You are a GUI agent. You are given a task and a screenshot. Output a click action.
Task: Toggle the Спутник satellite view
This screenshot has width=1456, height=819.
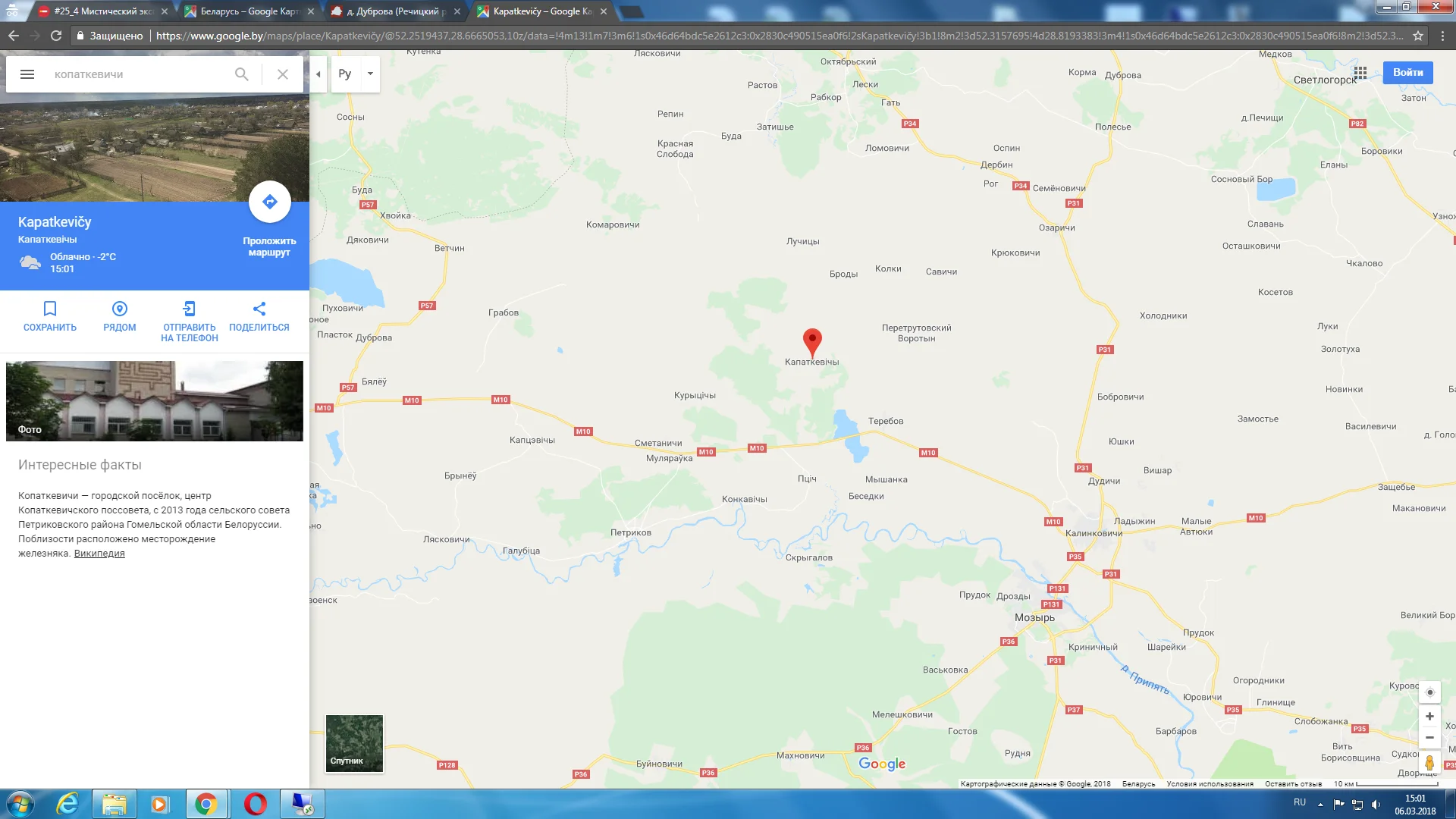pyautogui.click(x=354, y=743)
